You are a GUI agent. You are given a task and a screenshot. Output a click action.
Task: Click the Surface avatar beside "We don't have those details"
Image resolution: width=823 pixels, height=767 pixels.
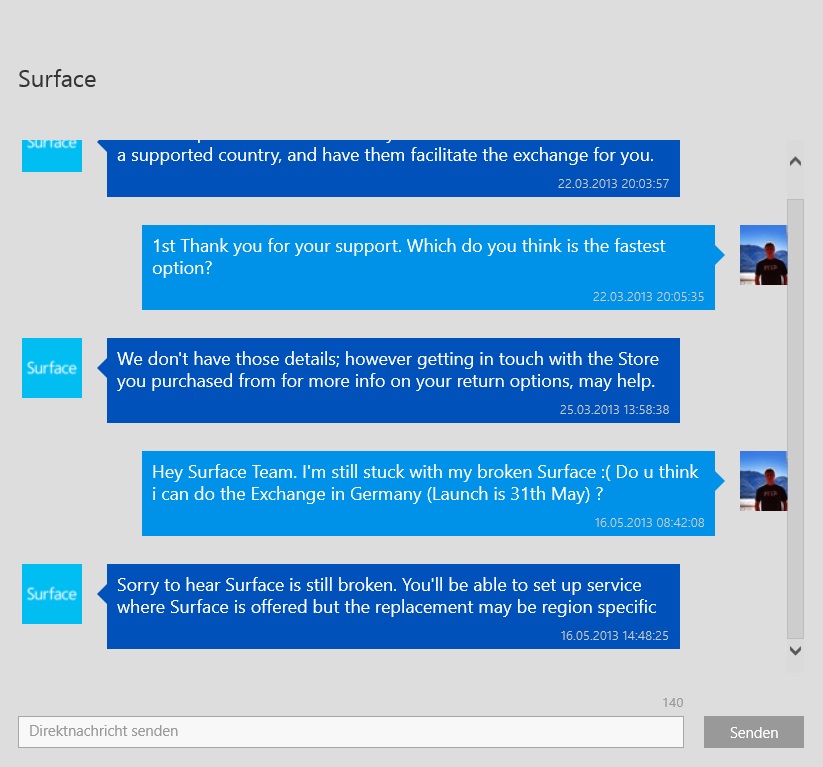click(52, 368)
